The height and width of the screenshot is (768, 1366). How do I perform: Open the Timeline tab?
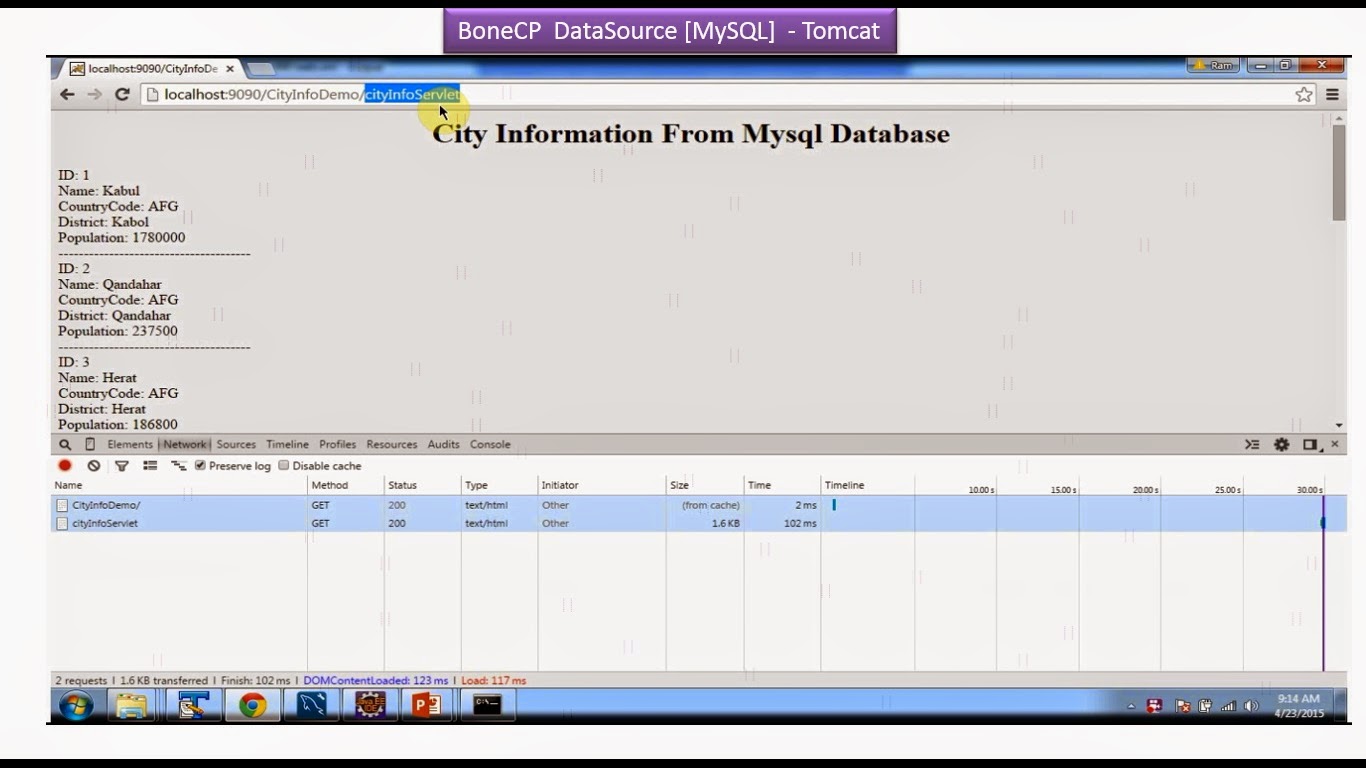coord(287,445)
